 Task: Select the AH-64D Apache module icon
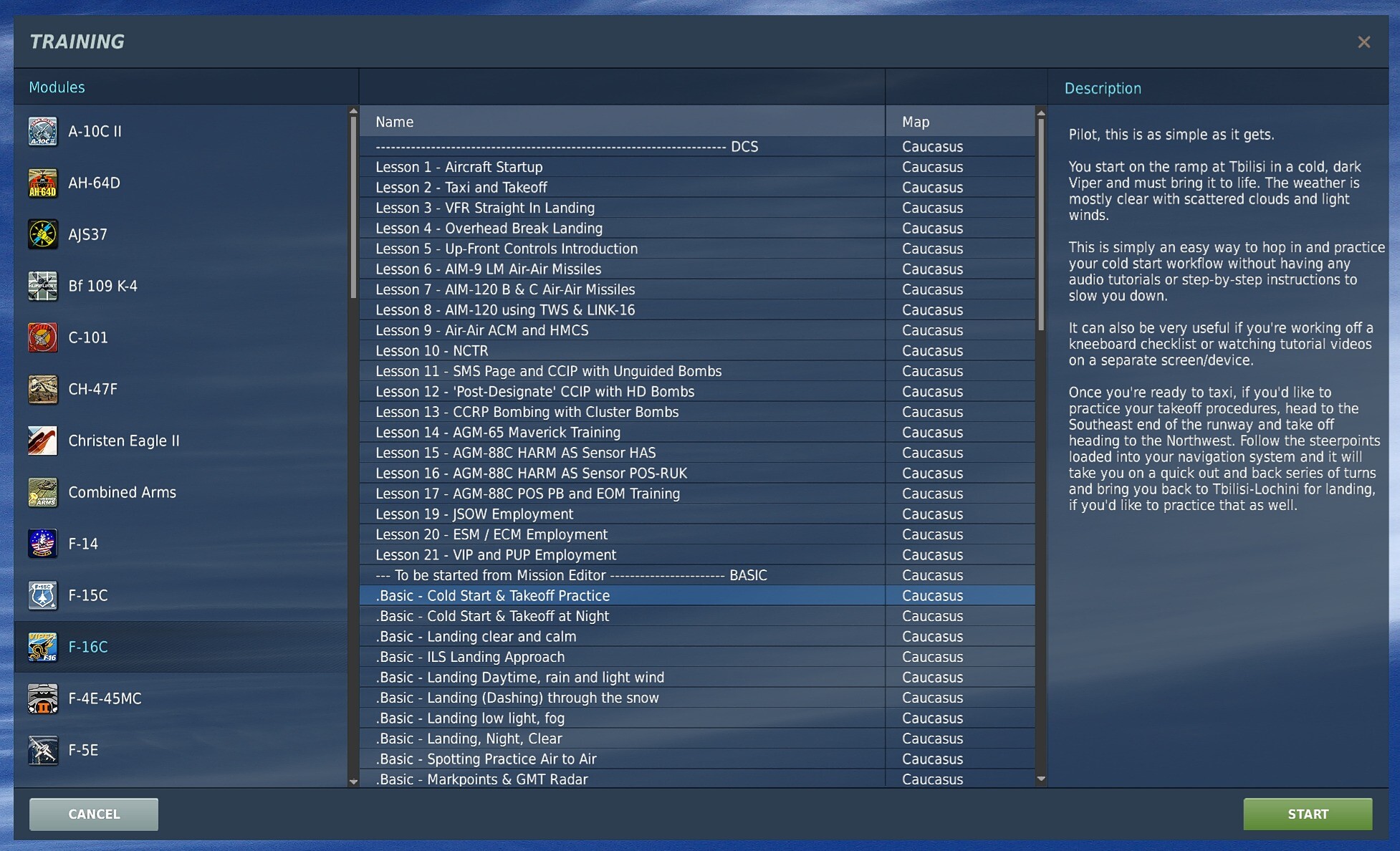coord(42,183)
